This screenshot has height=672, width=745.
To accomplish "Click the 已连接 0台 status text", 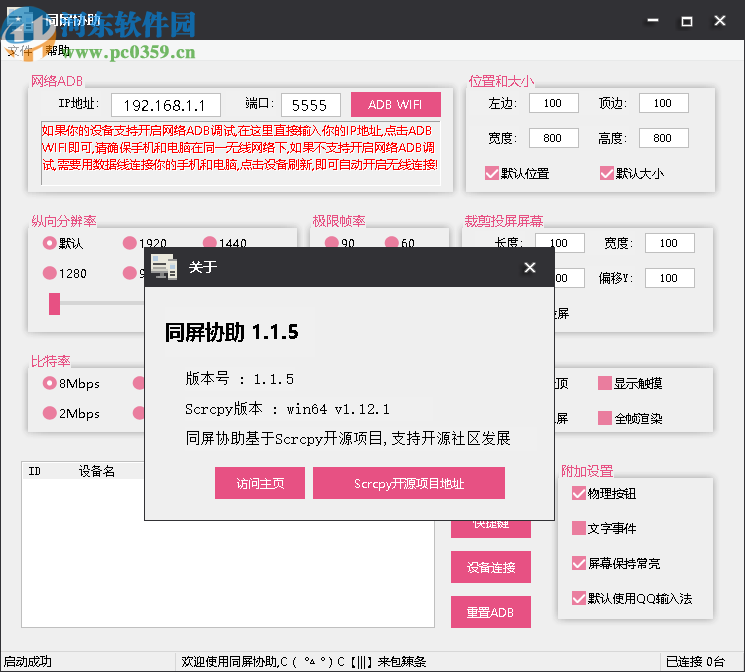I will 695,662.
